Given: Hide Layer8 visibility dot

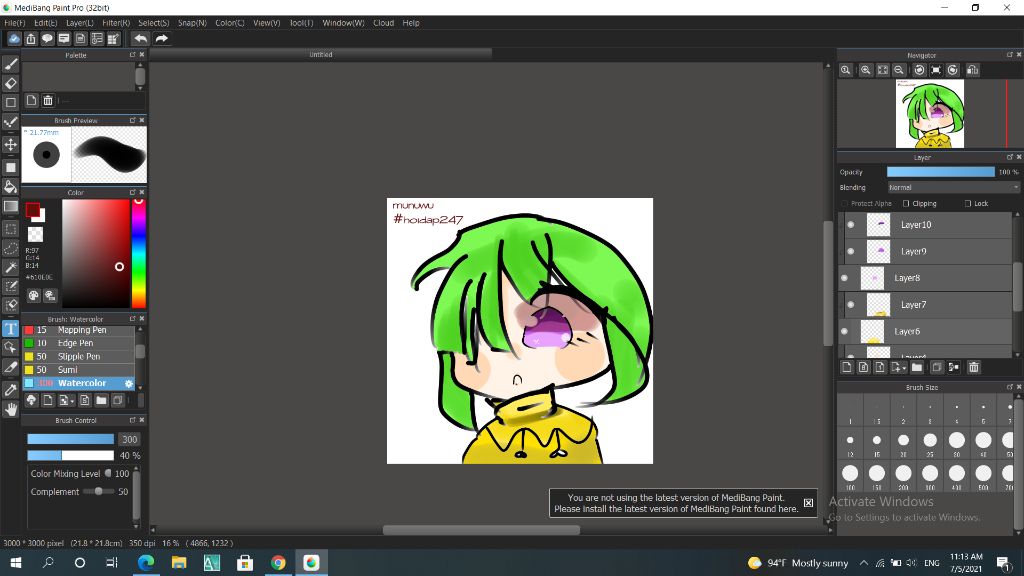Looking at the screenshot, I should tap(844, 278).
